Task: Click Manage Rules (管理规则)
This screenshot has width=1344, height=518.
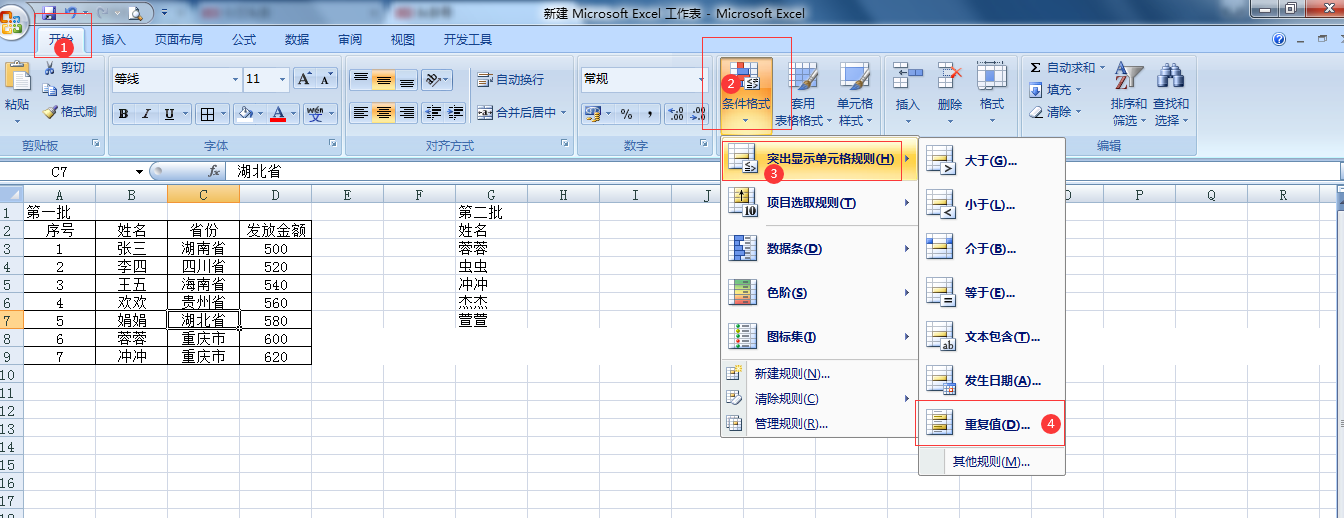Action: pos(819,423)
